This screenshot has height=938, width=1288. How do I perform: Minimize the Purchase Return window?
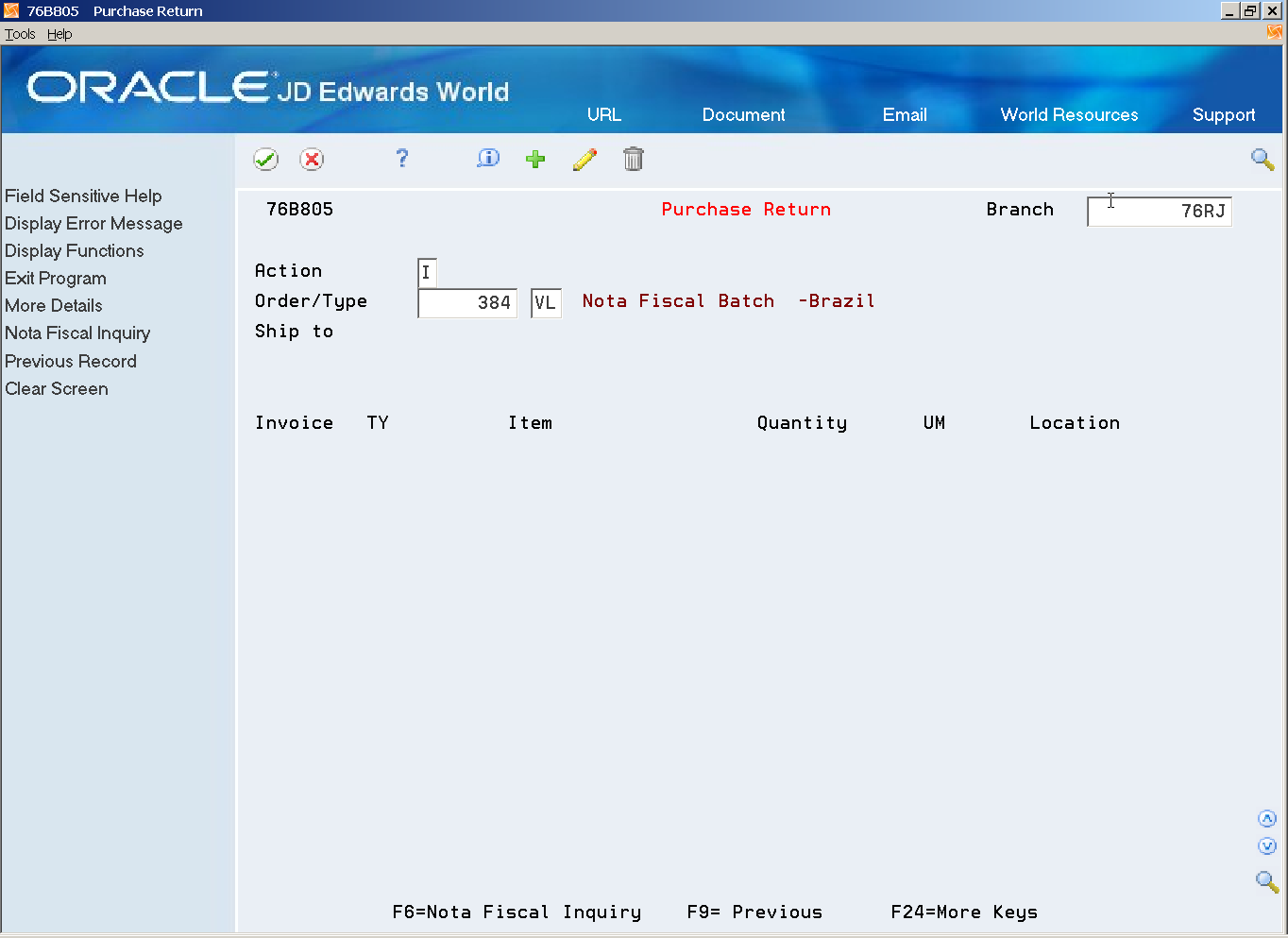1229,10
